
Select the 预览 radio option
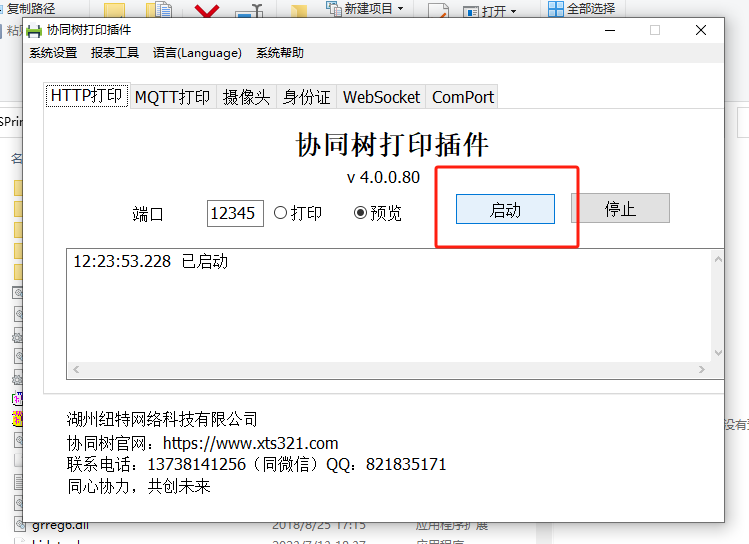coord(378,213)
